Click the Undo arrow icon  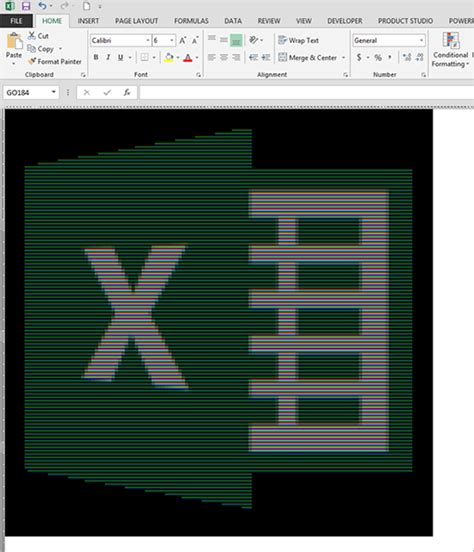[x=43, y=6]
